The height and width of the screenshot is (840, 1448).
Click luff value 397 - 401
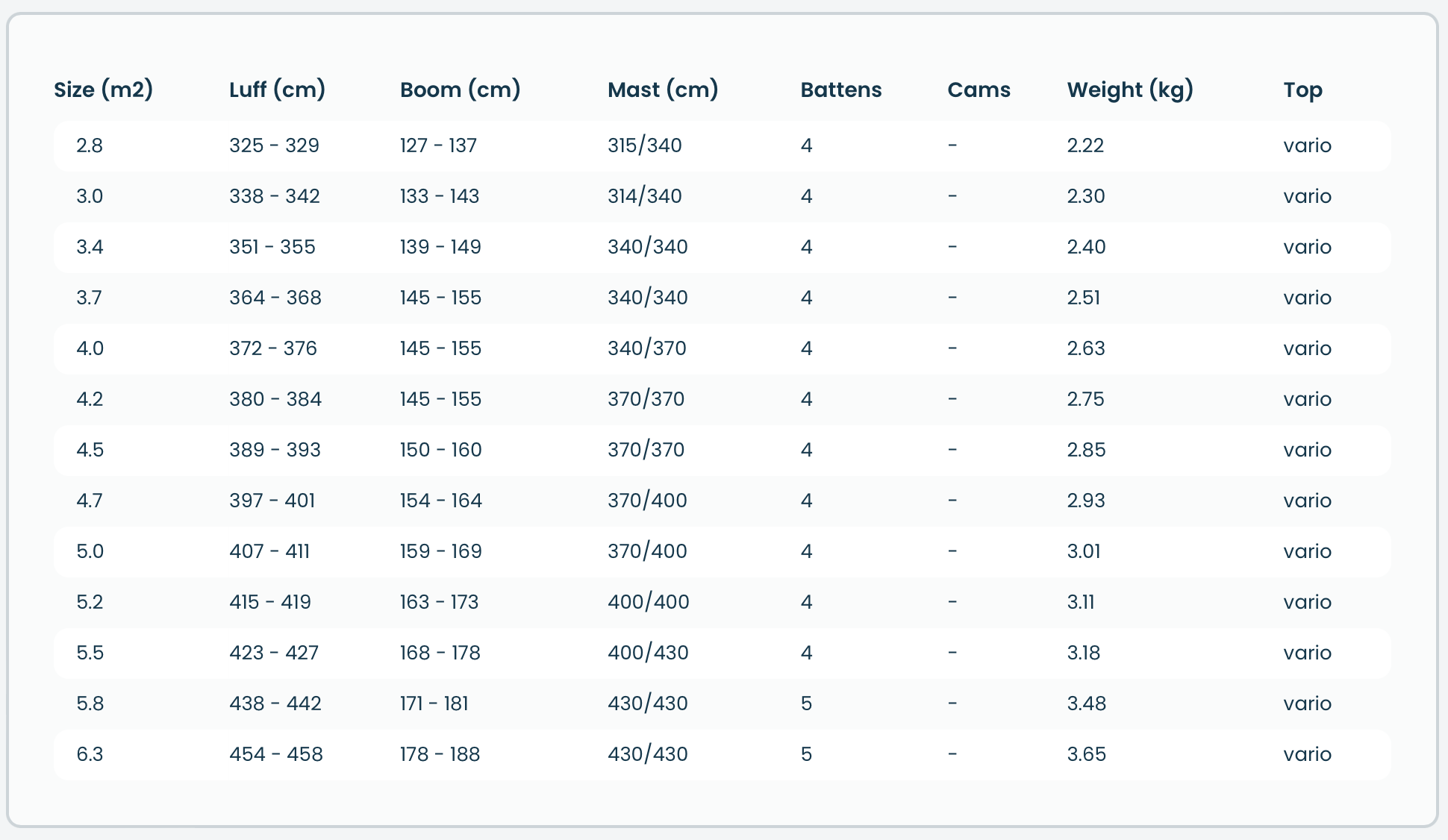point(272,501)
